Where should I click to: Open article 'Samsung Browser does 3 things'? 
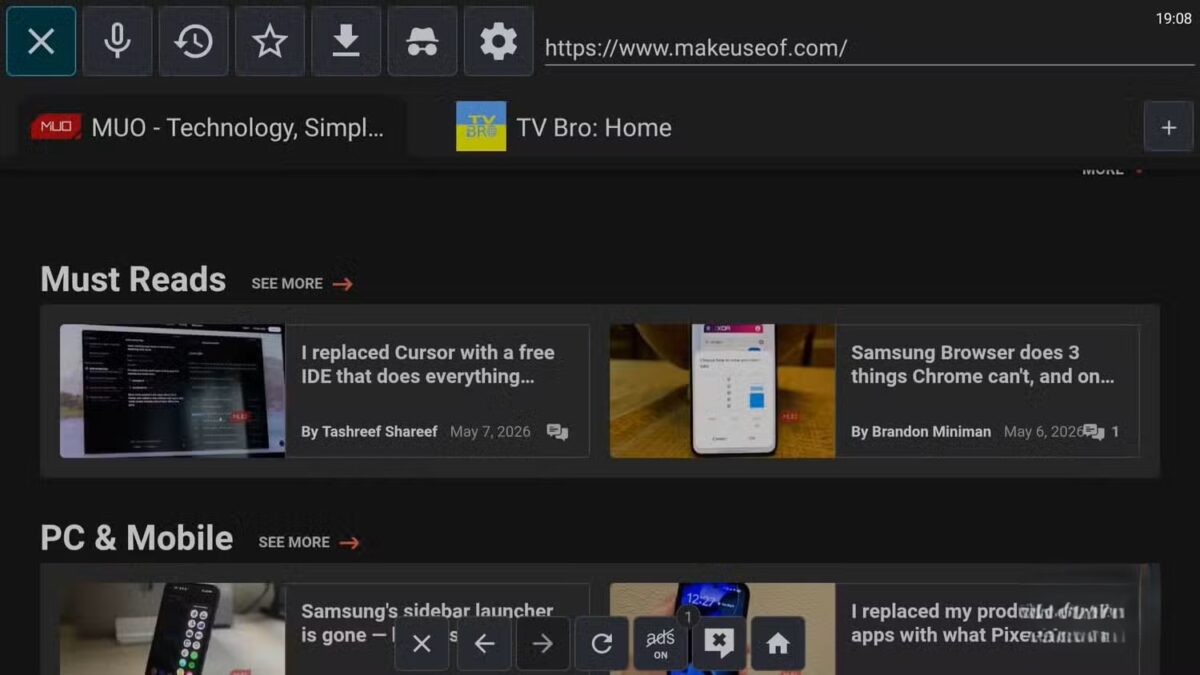983,365
